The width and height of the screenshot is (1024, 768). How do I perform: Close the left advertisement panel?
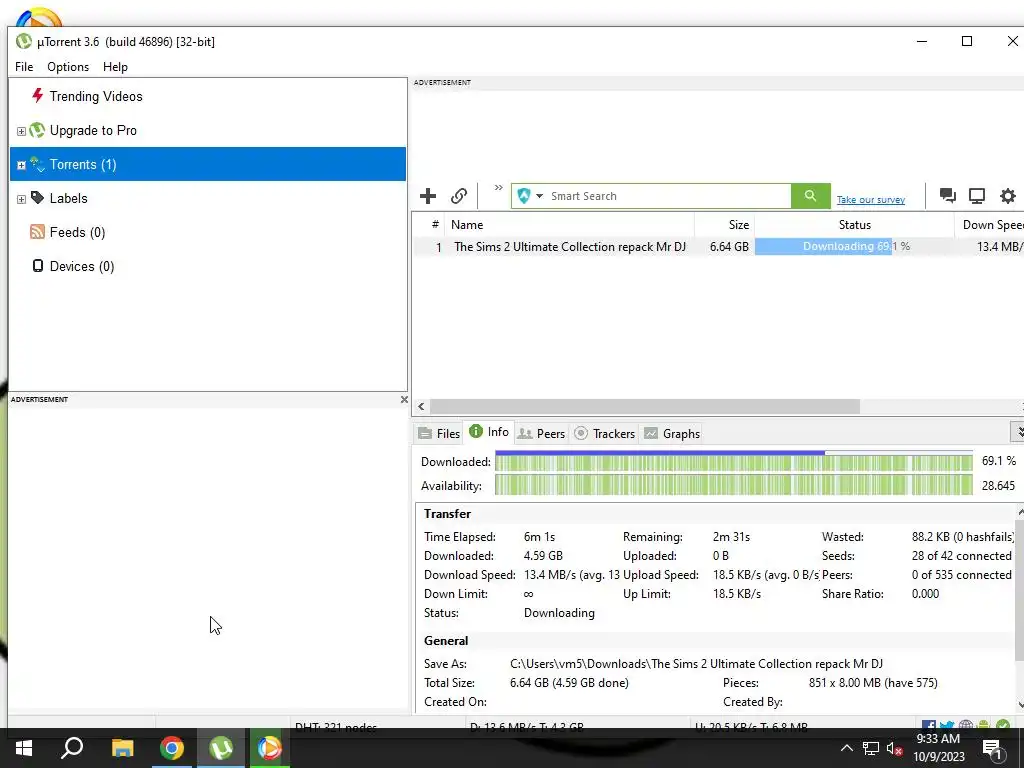[404, 400]
